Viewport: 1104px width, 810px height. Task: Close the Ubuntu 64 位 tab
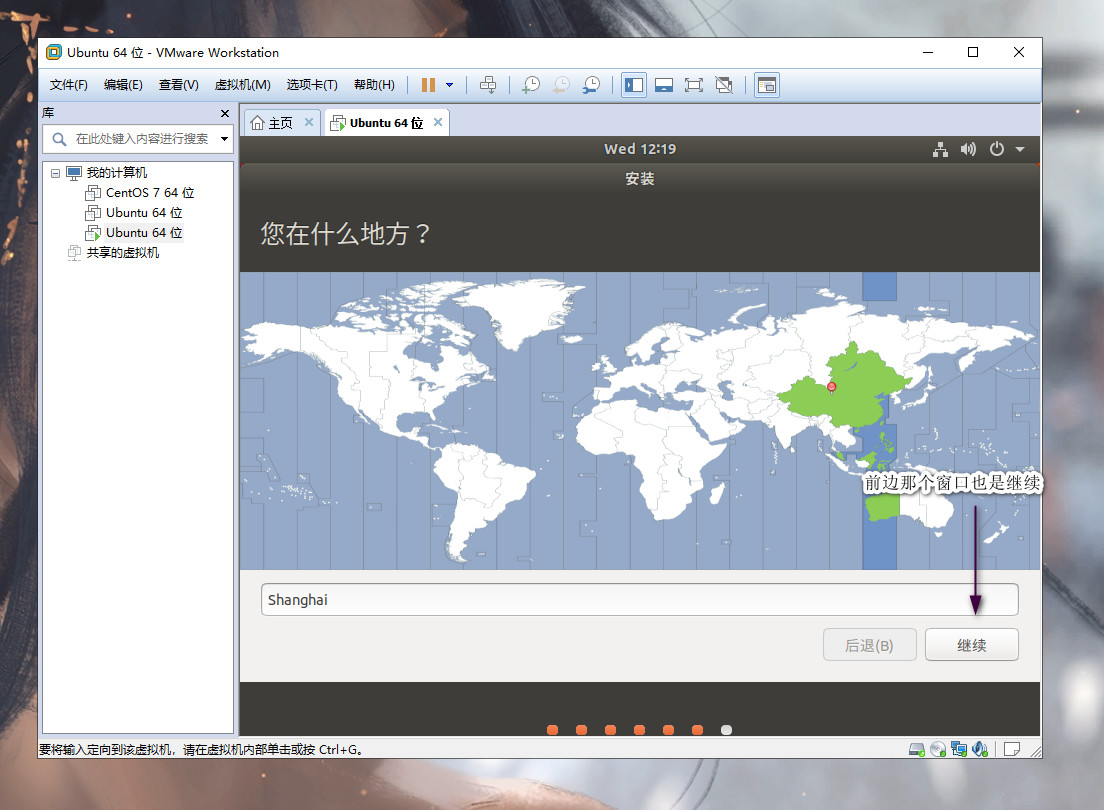pyautogui.click(x=438, y=122)
